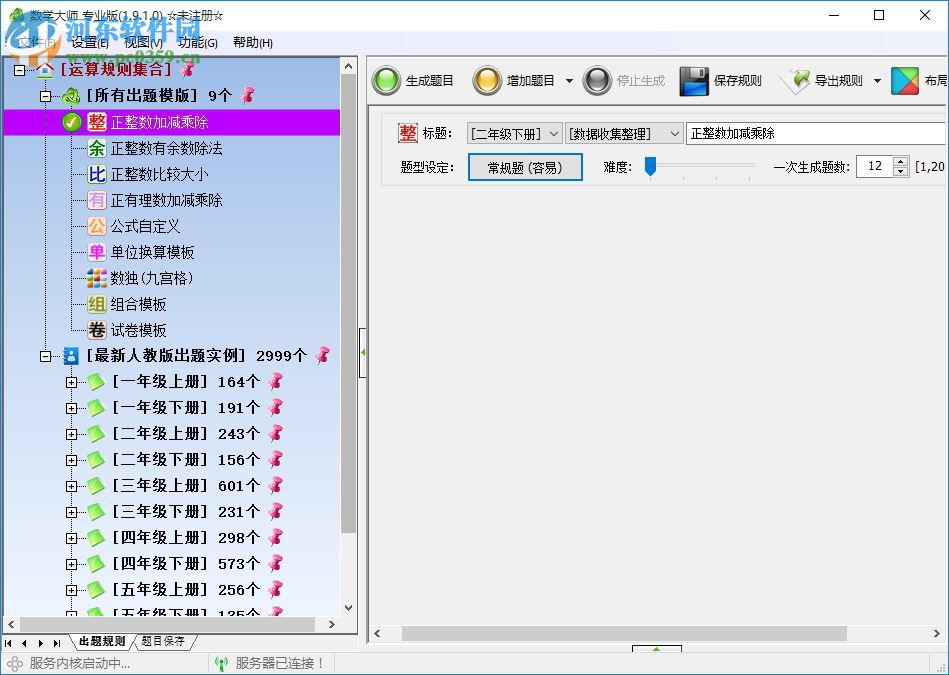The width and height of the screenshot is (949, 675).
Task: Click the 停止生成 stop button
Action: (599, 80)
